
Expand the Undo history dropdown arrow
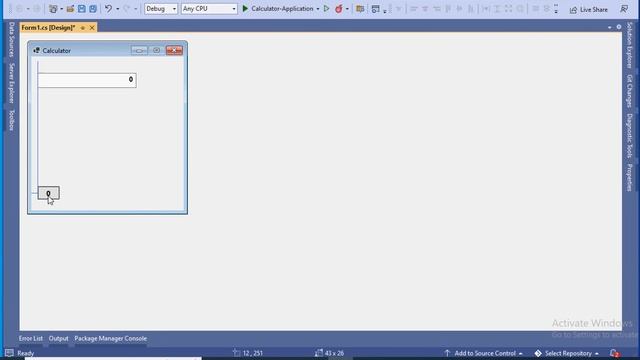tap(118, 9)
